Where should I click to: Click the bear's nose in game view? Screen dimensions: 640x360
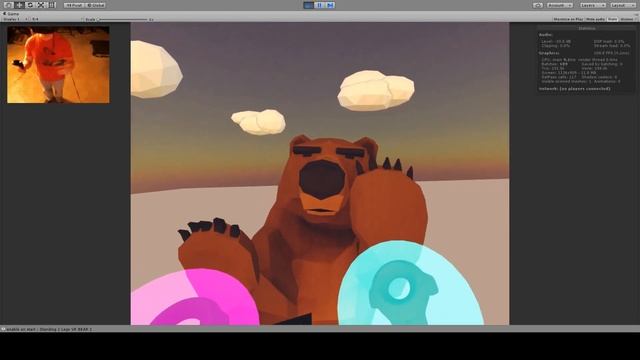pyautogui.click(x=322, y=179)
